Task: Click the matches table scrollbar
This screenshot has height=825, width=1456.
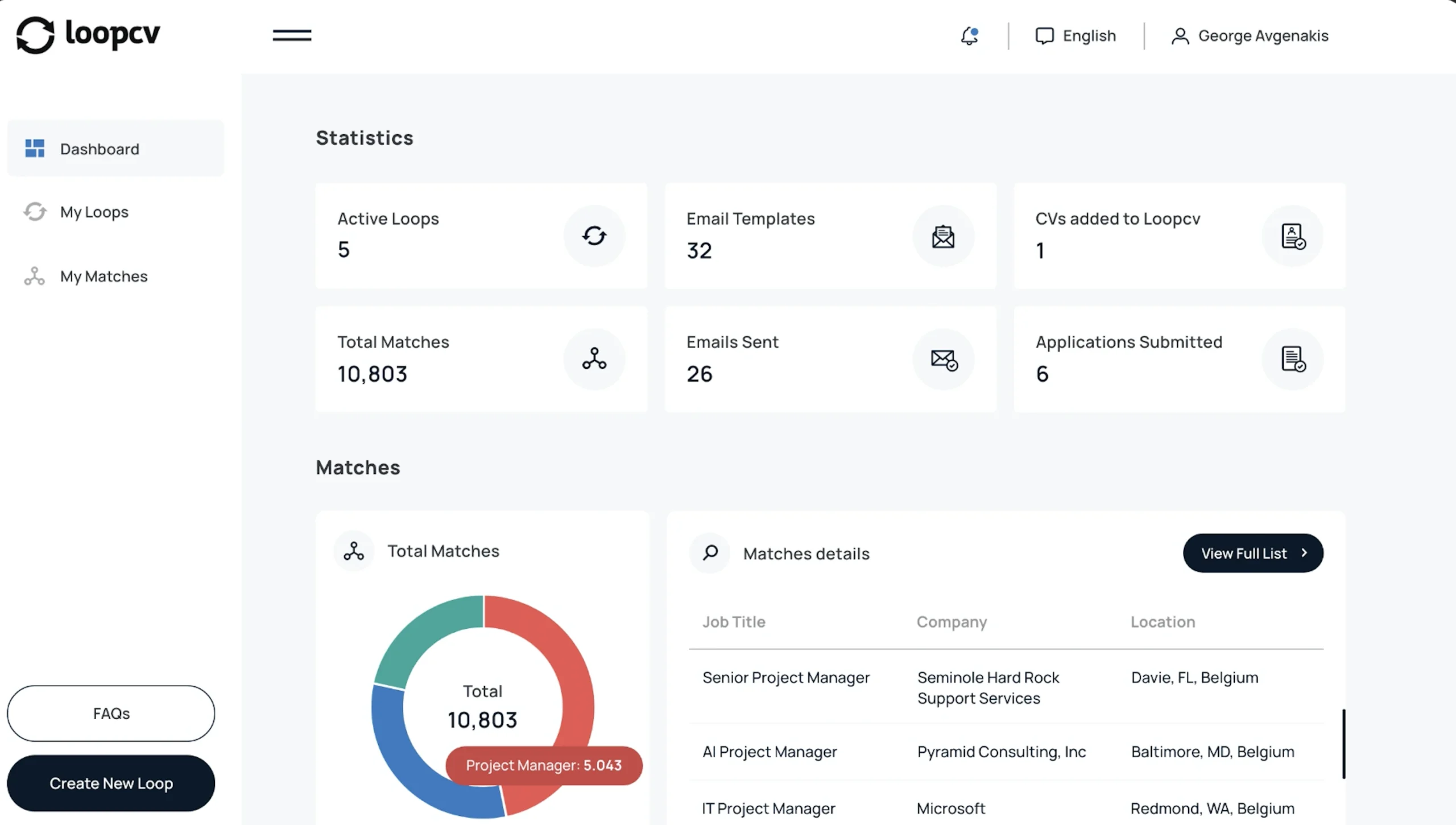Action: [x=1343, y=743]
